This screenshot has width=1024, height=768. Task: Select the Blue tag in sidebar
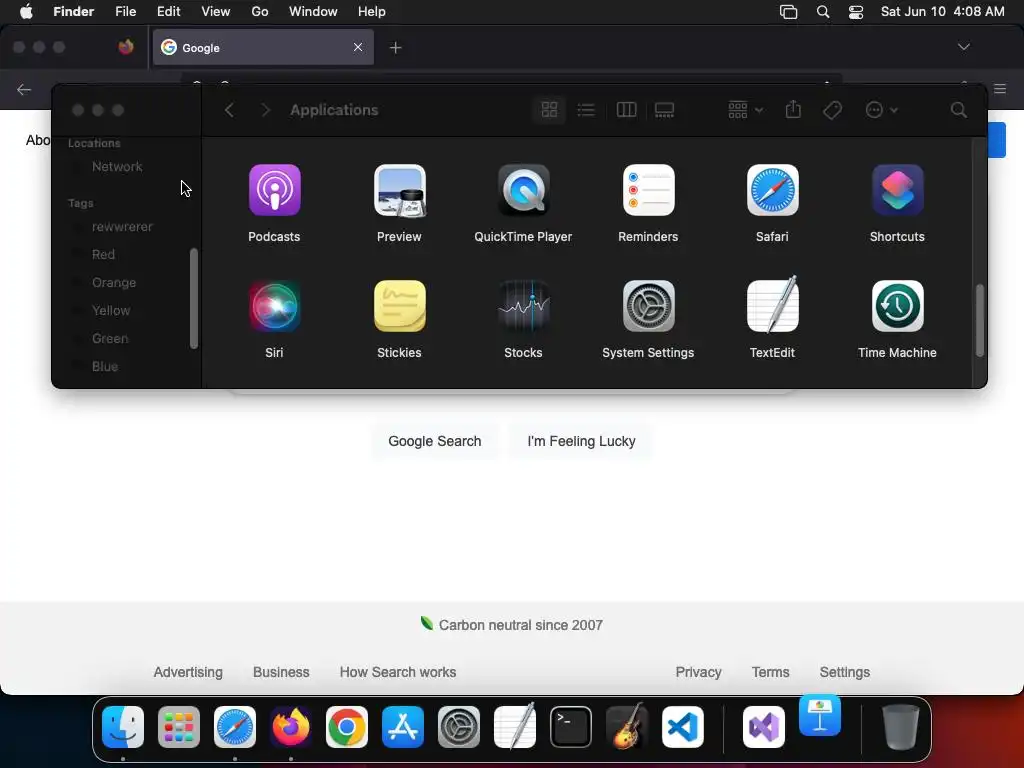coord(104,366)
